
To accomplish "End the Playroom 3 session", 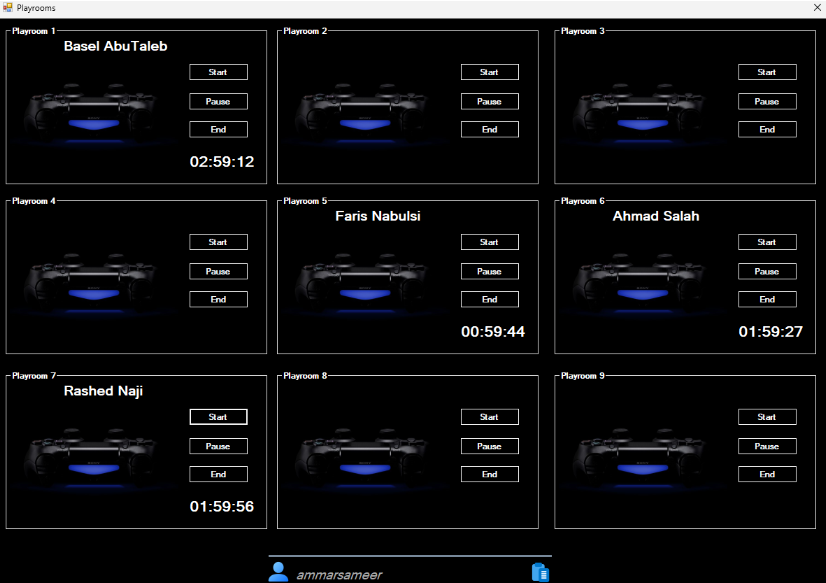I will (x=767, y=130).
